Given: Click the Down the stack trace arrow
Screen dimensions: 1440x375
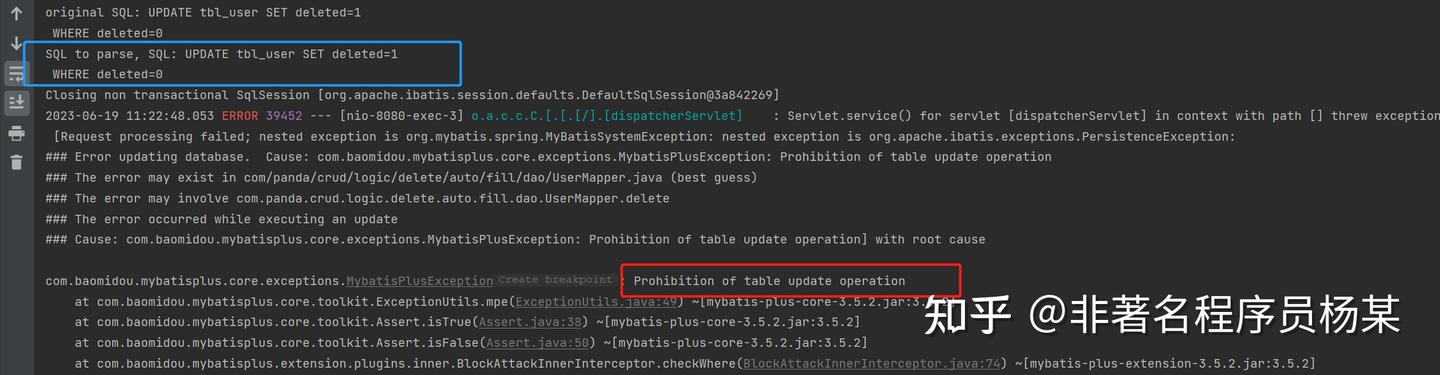Looking at the screenshot, I should (16, 42).
